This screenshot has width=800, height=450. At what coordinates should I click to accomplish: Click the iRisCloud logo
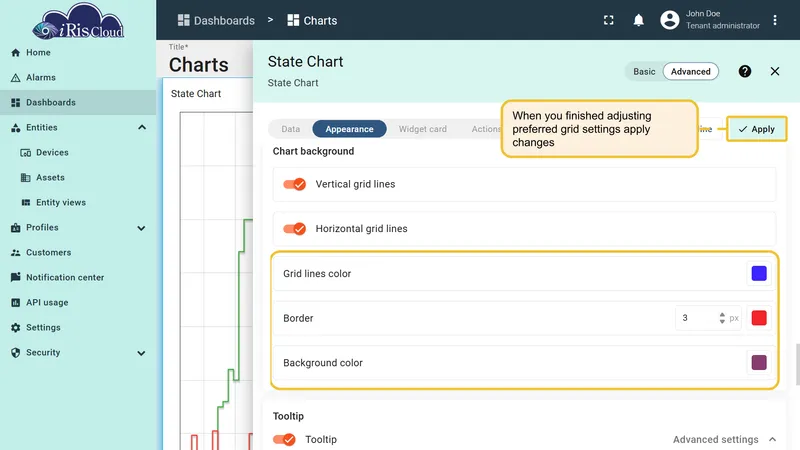[x=78, y=21]
